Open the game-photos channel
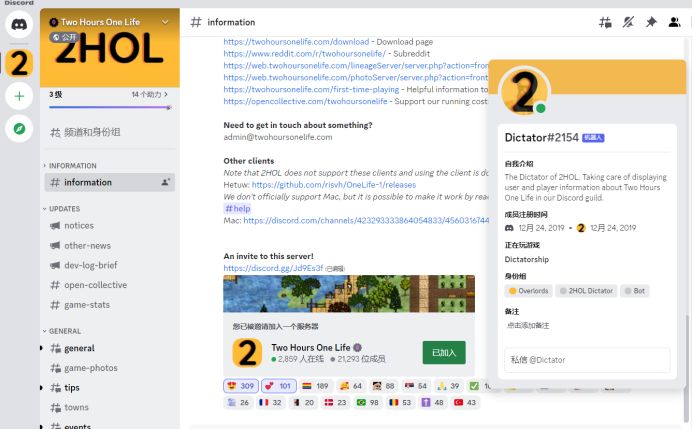The image size is (693, 429). (x=110, y=368)
